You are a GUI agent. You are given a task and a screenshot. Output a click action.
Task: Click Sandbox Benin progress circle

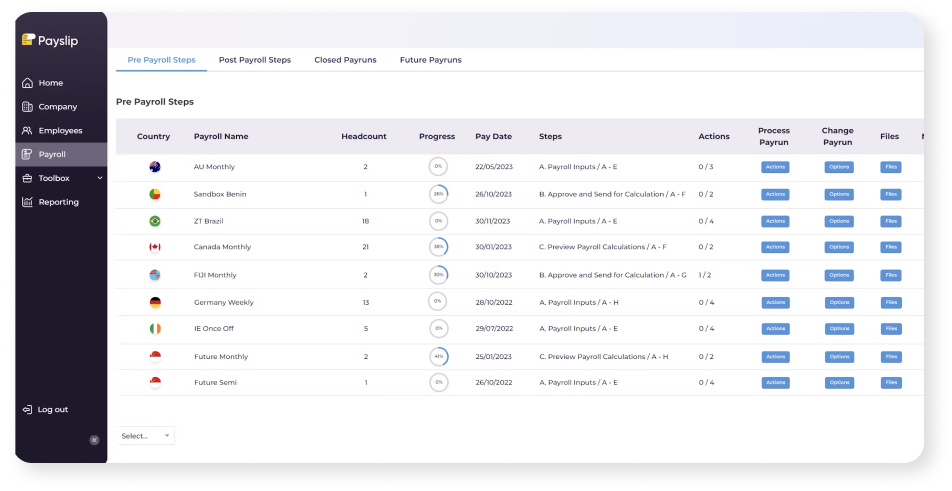coord(438,194)
